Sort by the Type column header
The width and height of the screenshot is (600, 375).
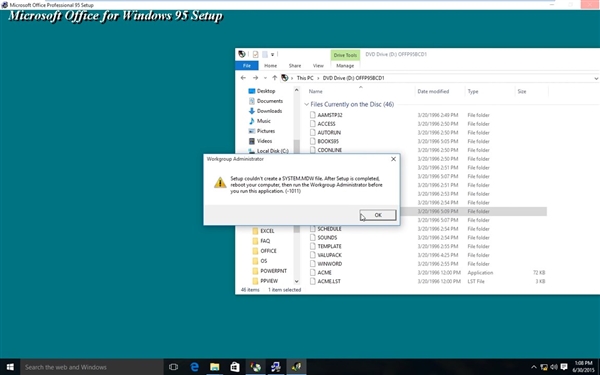473,91
